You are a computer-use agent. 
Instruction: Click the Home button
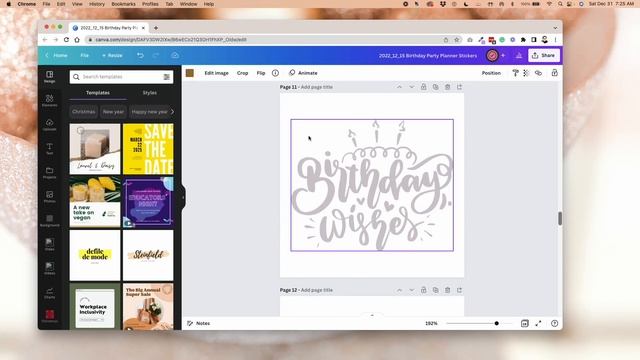(57, 56)
